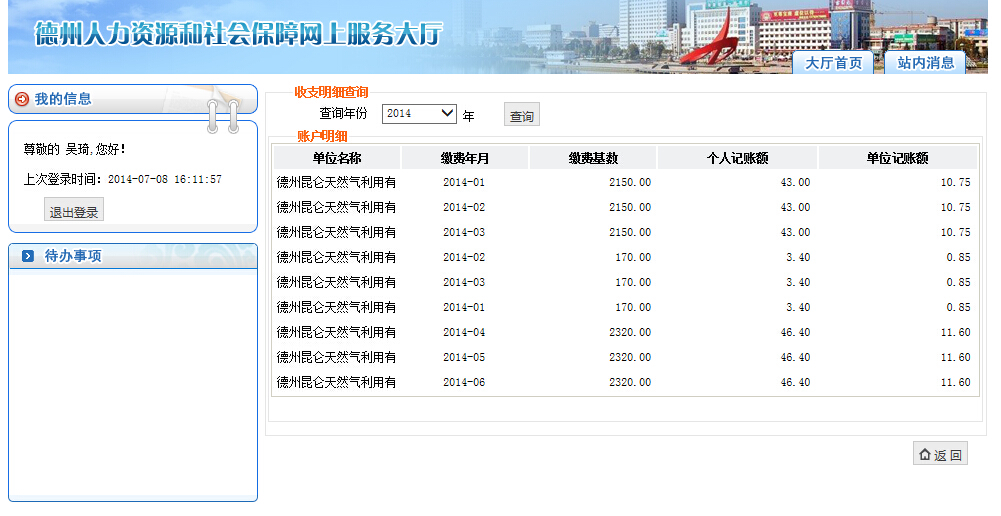The width and height of the screenshot is (1001, 516).
Task: Open the 查询年份 year dropdown
Action: pyautogui.click(x=420, y=114)
